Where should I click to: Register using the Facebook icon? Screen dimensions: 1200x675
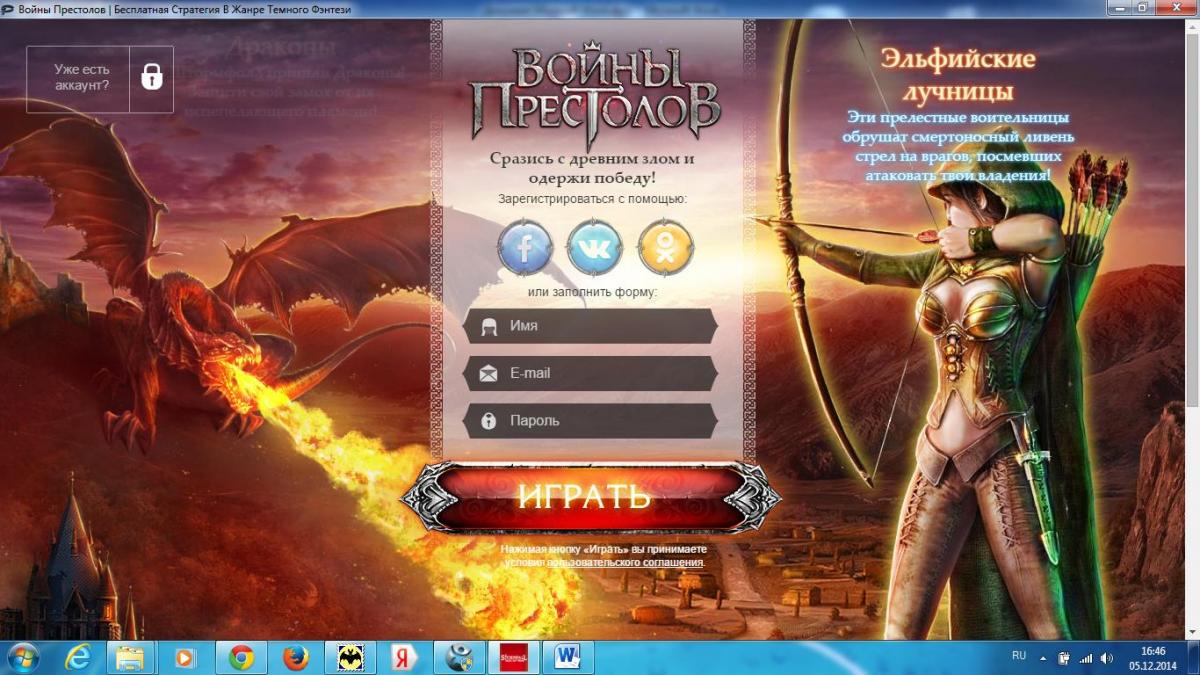[x=525, y=247]
